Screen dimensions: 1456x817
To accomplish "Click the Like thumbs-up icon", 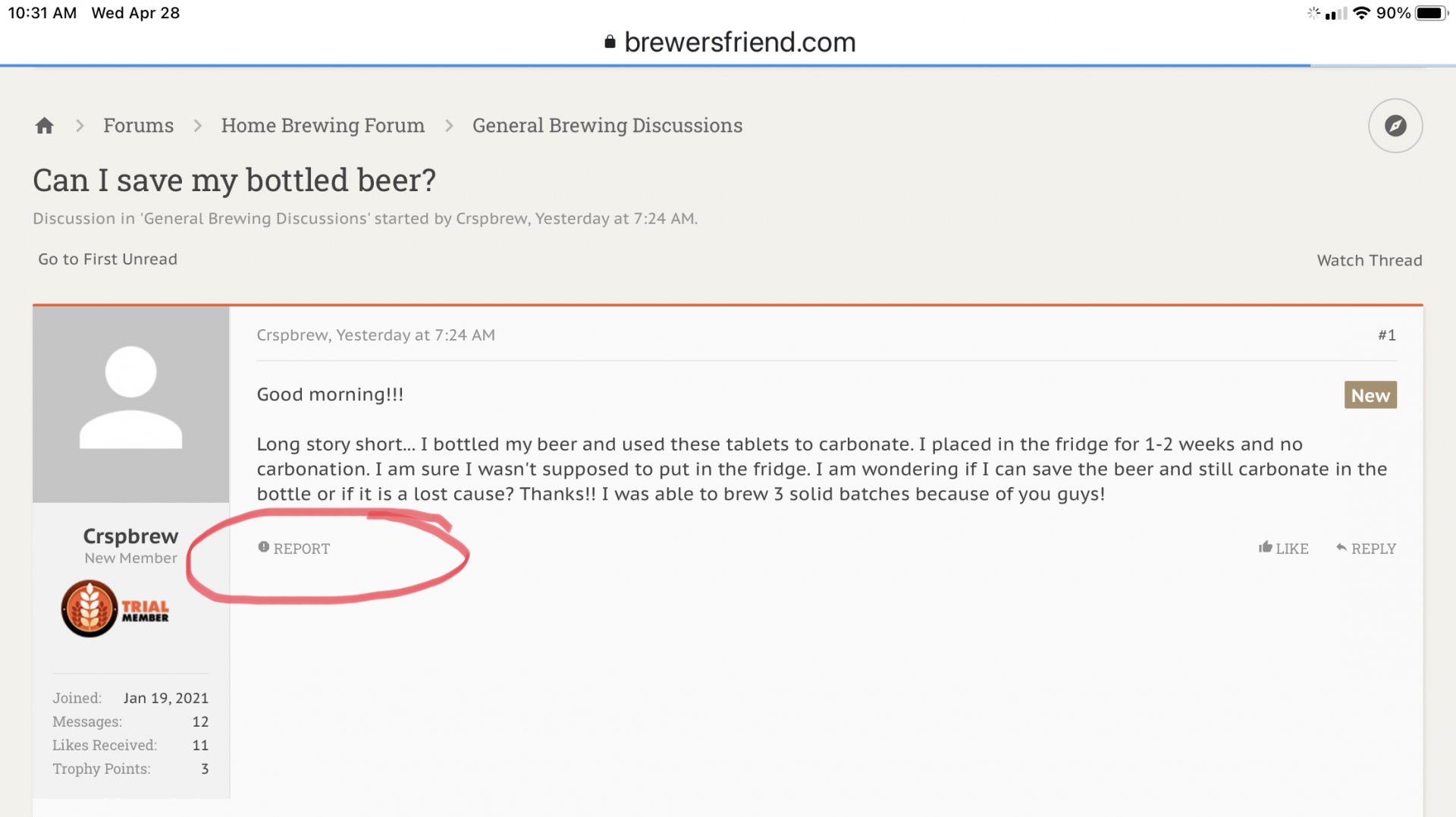I will coord(1265,547).
